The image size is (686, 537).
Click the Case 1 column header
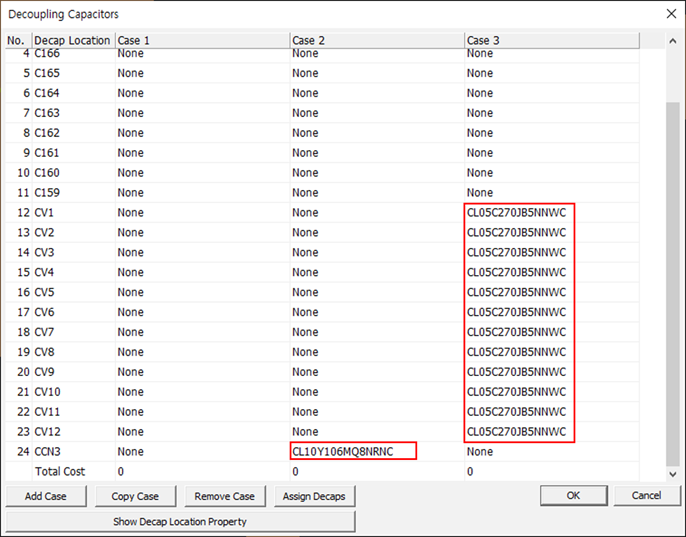[200, 40]
